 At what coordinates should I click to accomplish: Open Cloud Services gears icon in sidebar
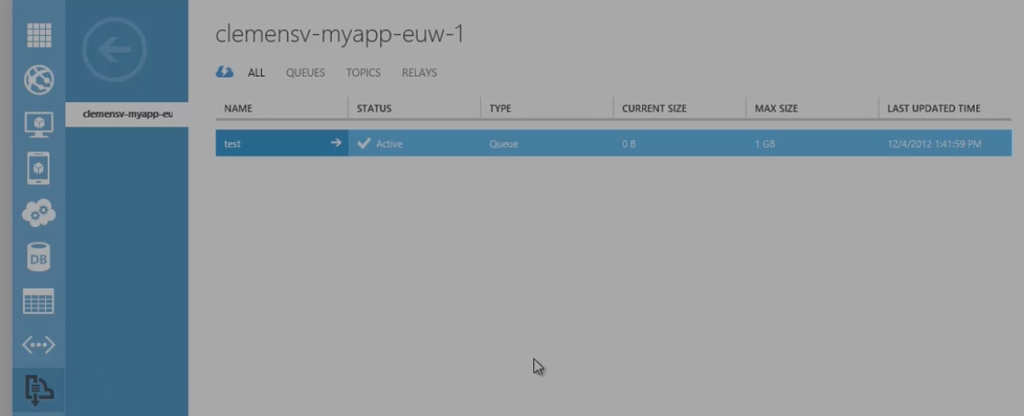pos(39,213)
